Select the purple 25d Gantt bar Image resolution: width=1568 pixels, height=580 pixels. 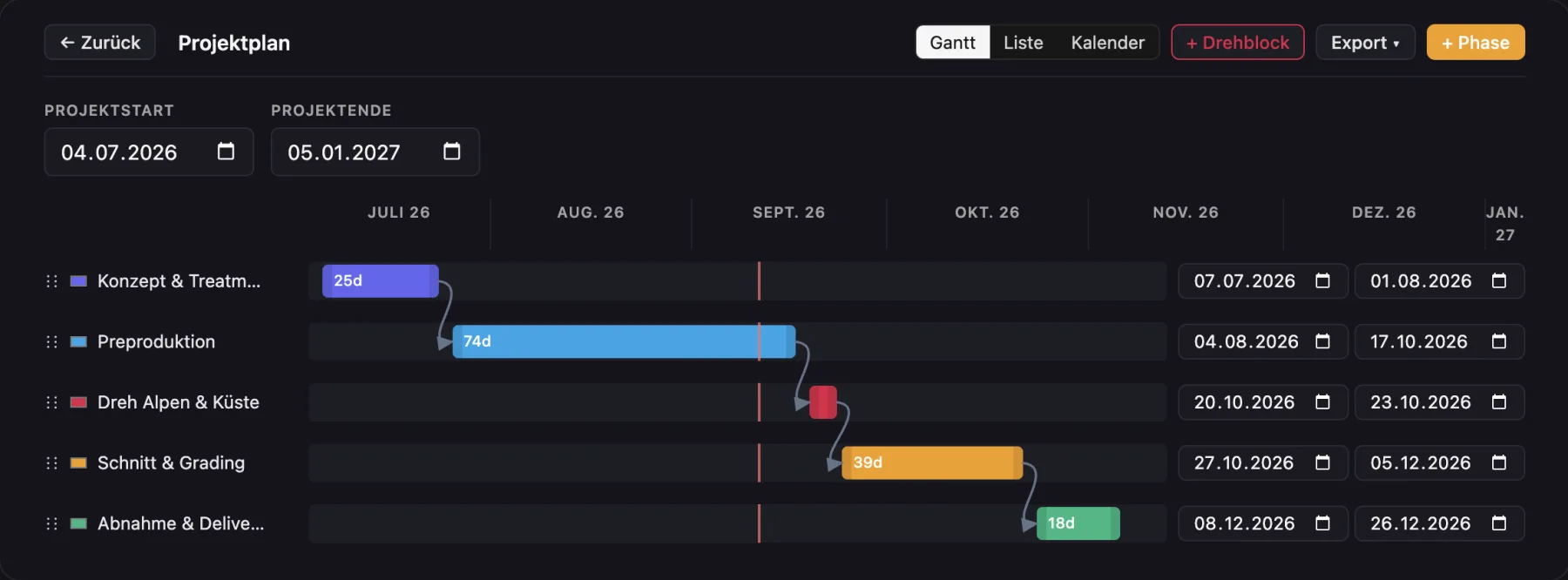coord(381,280)
